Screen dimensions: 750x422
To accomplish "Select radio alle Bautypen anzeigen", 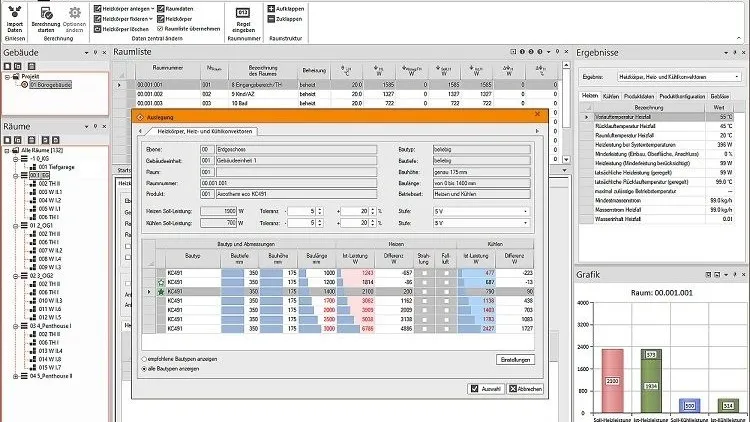I will coord(144,369).
